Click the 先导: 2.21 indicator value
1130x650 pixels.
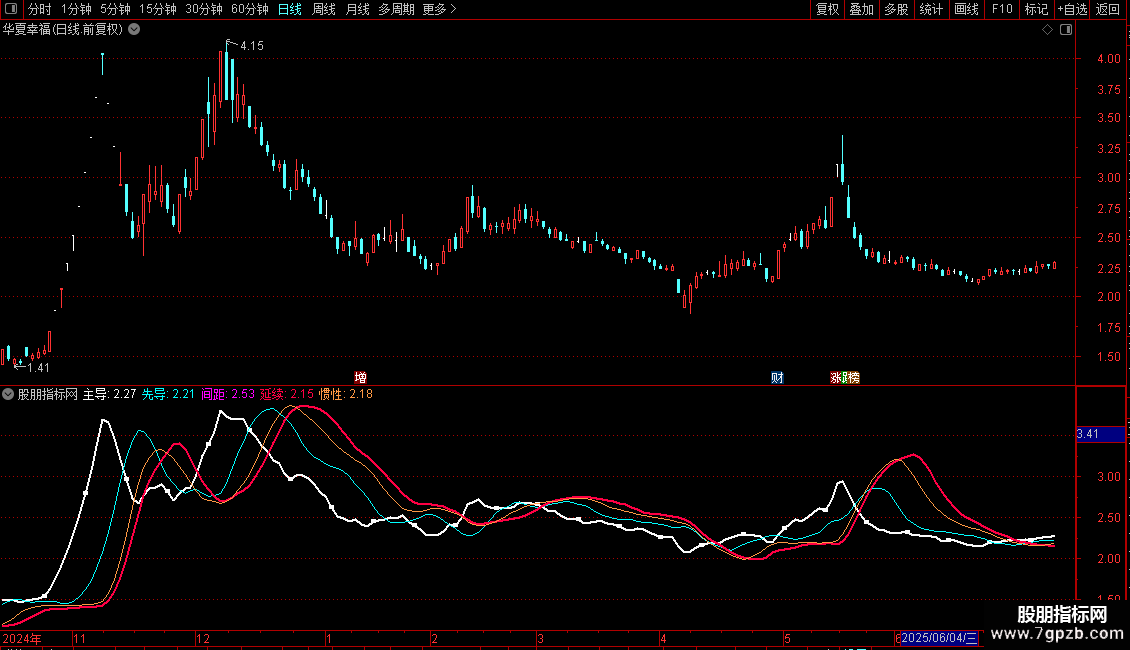coord(168,394)
